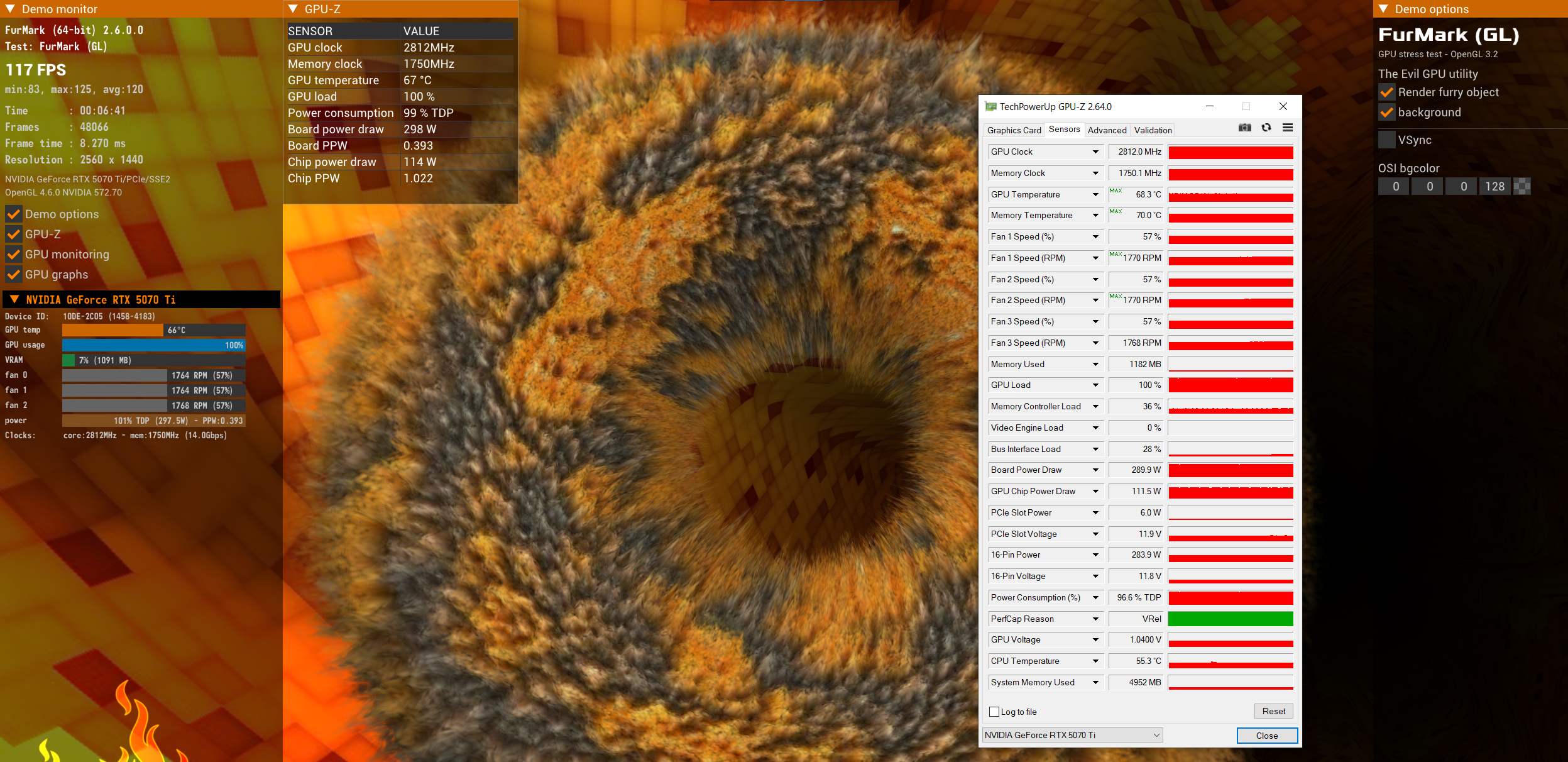Open the GPU Temperature sensor dropdown arrow
The image size is (1568, 762).
(x=1095, y=194)
